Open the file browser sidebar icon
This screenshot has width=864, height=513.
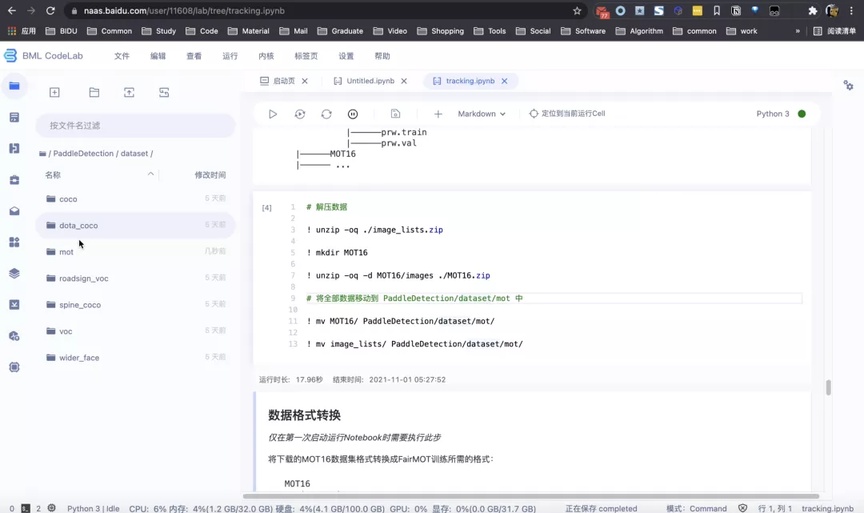[x=14, y=86]
